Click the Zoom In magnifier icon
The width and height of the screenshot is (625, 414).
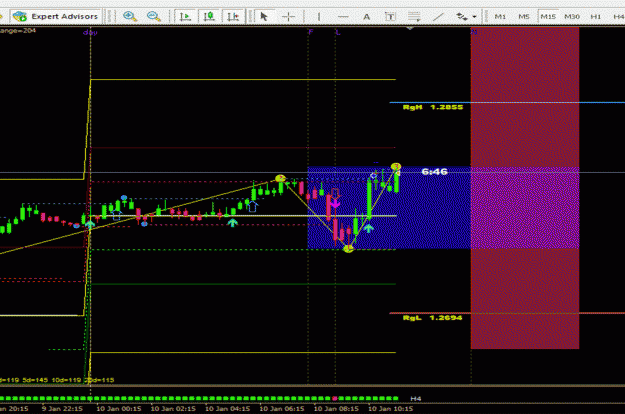pos(130,16)
